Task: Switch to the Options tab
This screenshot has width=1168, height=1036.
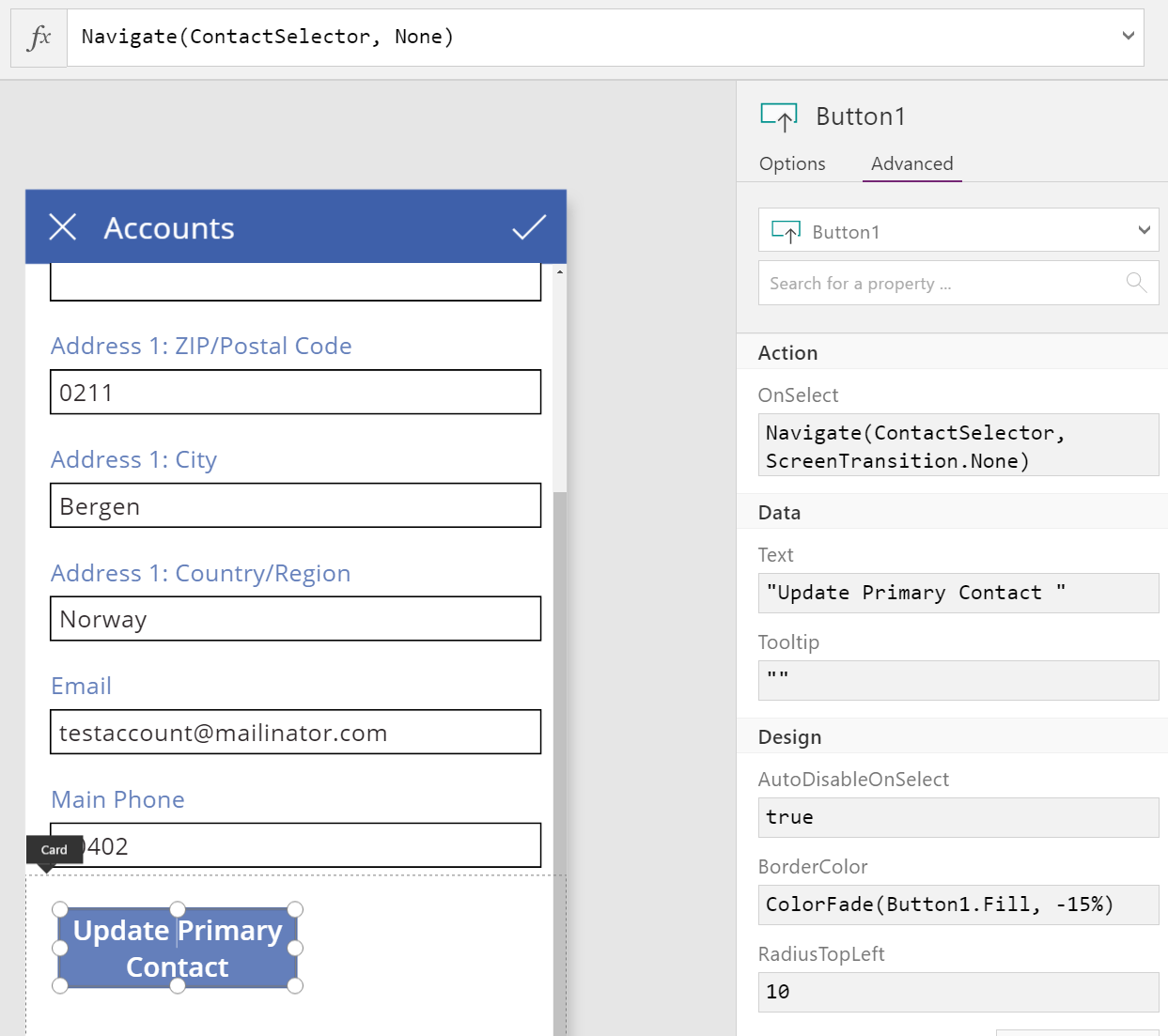Action: click(x=792, y=163)
